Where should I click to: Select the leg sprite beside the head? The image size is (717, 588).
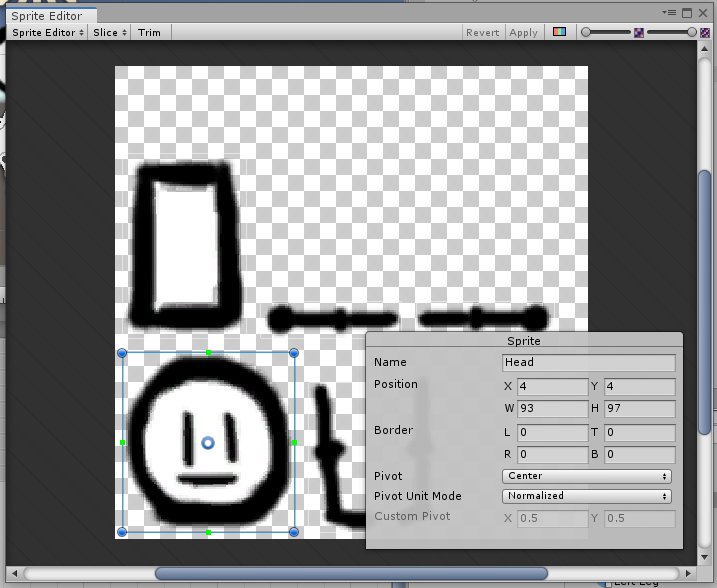(338, 455)
